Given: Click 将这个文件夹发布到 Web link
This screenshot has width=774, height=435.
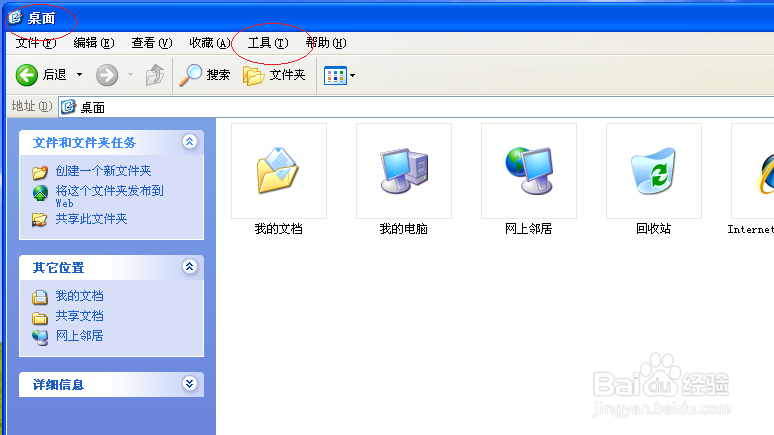Looking at the screenshot, I should point(110,196).
